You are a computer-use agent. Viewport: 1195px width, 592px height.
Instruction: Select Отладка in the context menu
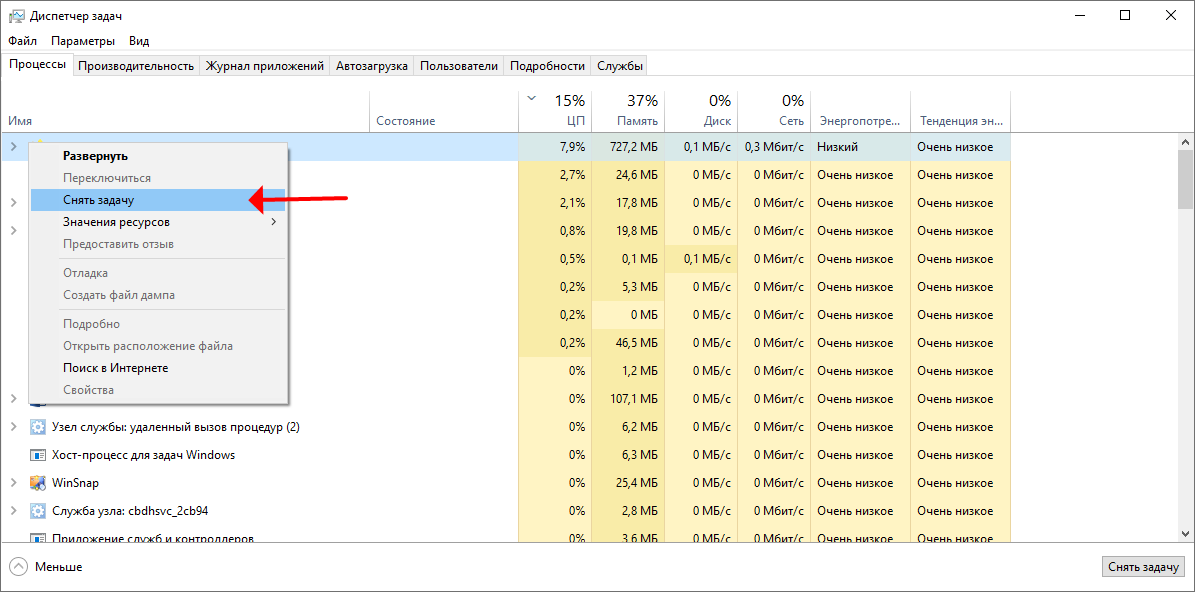coord(158,273)
